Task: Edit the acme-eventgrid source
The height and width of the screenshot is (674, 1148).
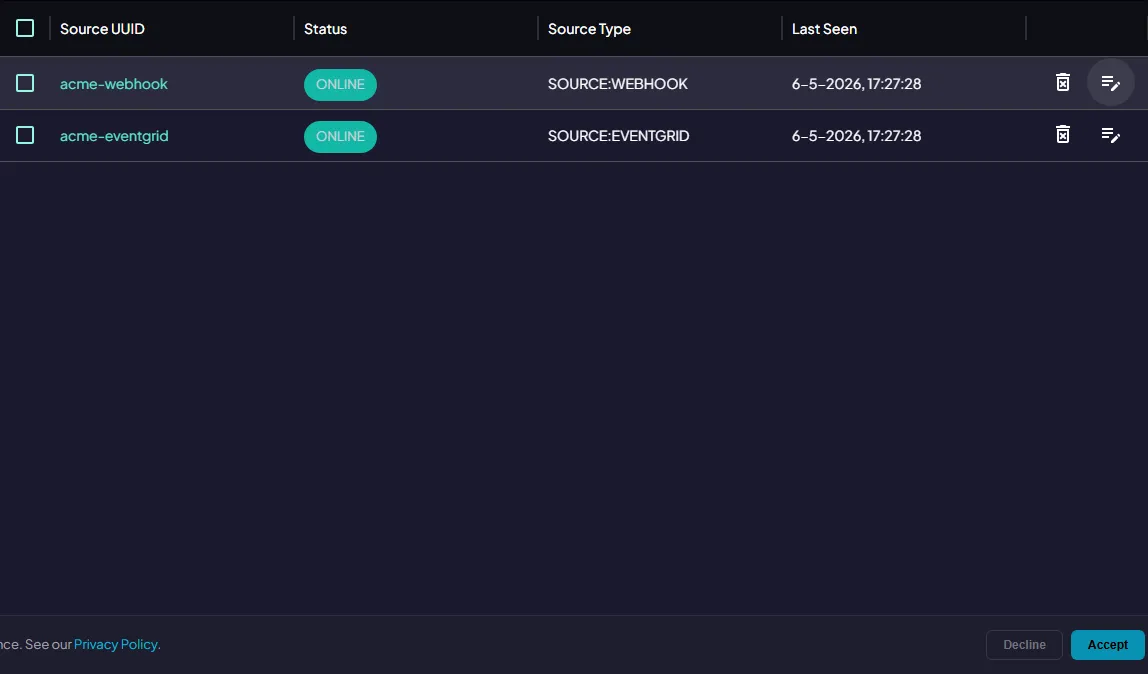Action: 1111,135
